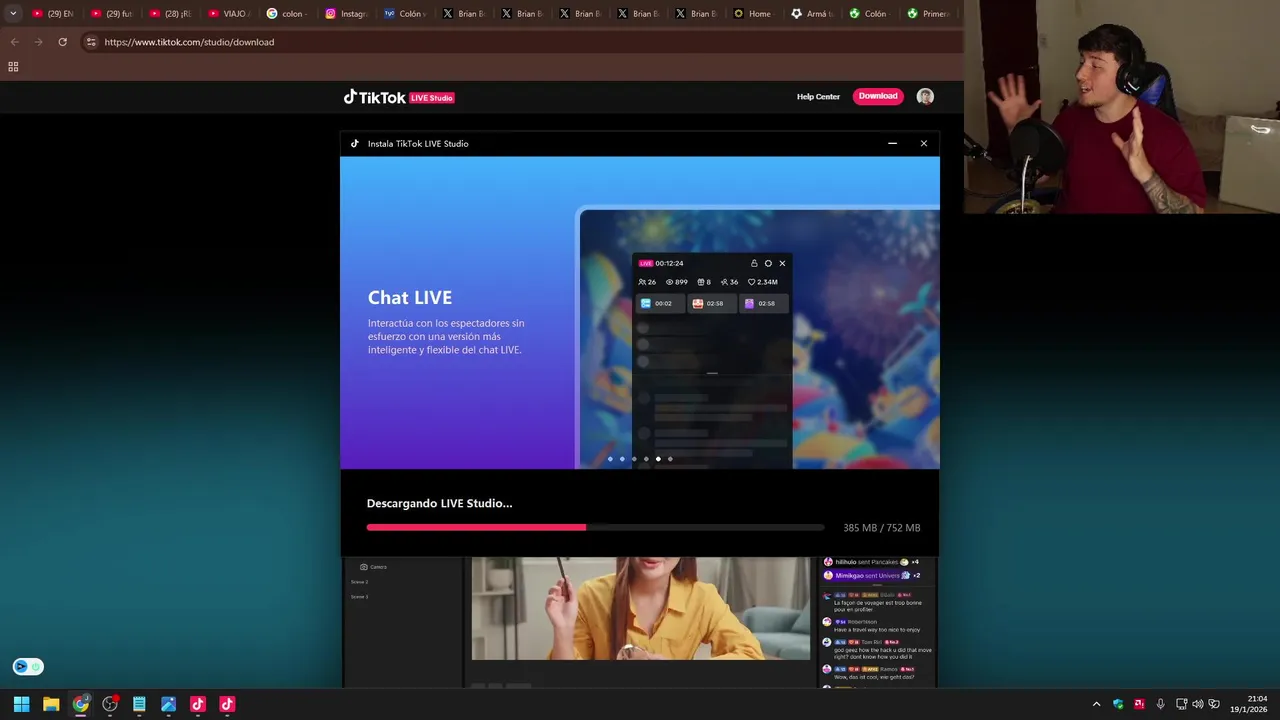
Task: Open the apps grid in bookmarks bar
Action: [x=13, y=67]
